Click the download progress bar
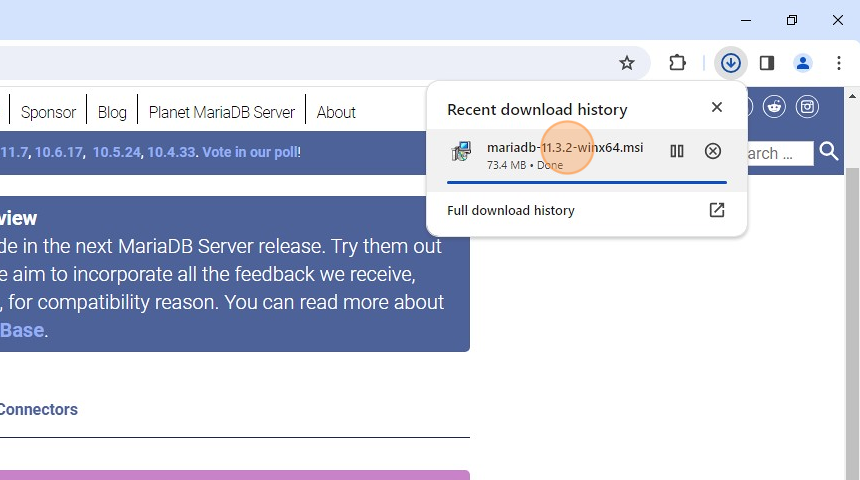 coord(587,182)
